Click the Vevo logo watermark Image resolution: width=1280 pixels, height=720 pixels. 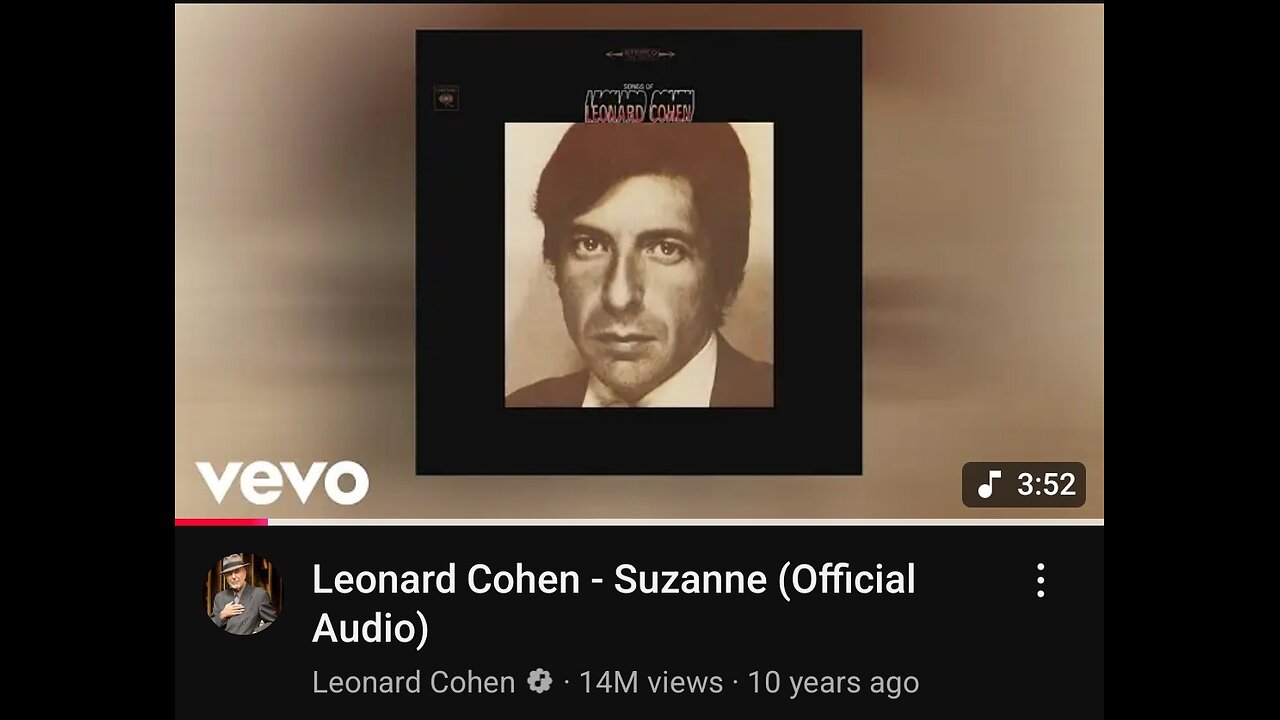tap(282, 483)
